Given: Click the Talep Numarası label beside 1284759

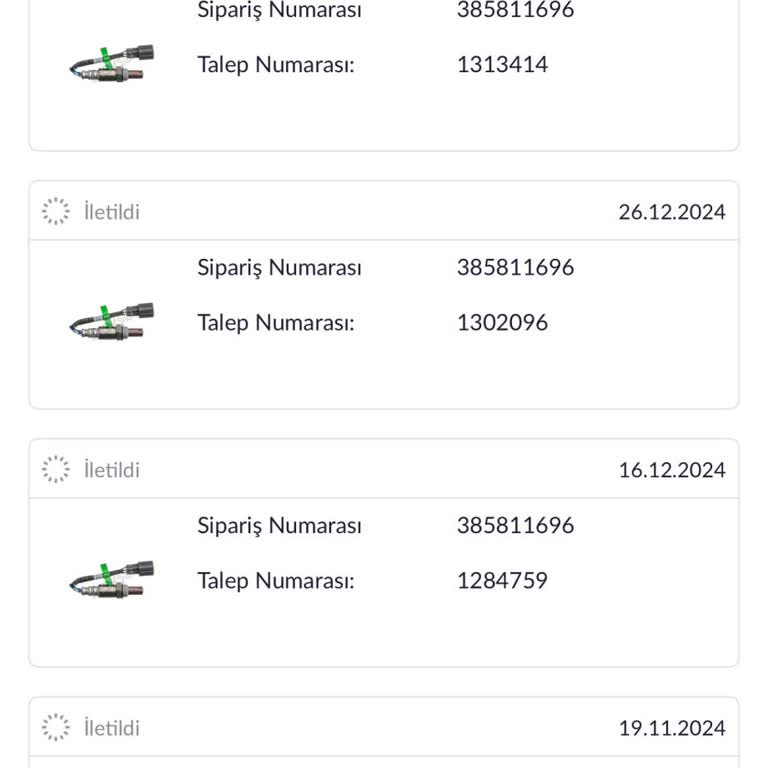Looking at the screenshot, I should tap(276, 581).
